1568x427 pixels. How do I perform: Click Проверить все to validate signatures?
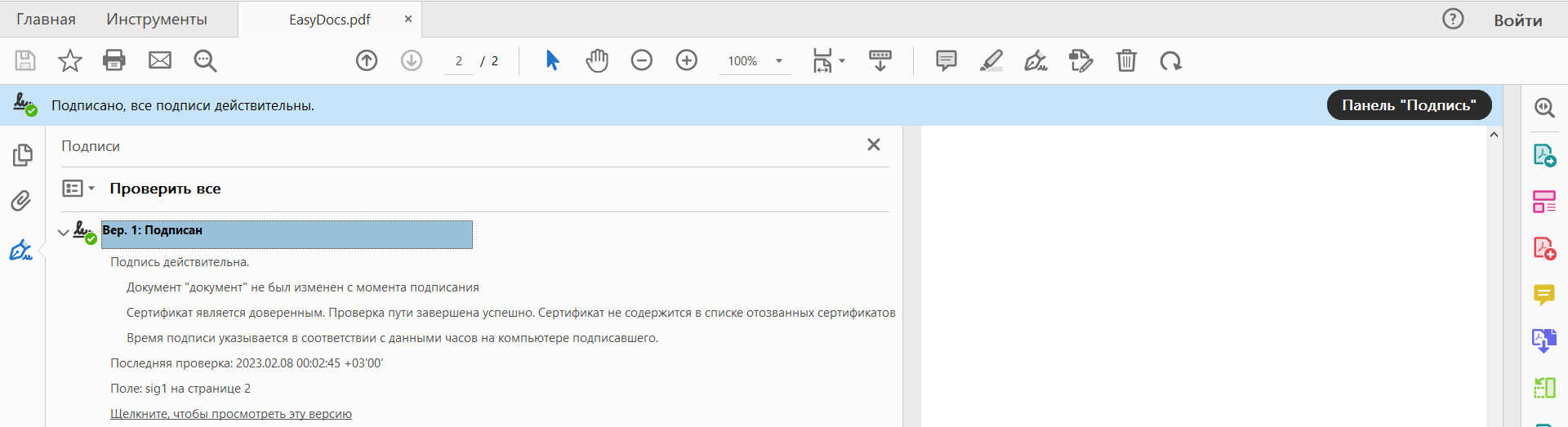tap(165, 189)
